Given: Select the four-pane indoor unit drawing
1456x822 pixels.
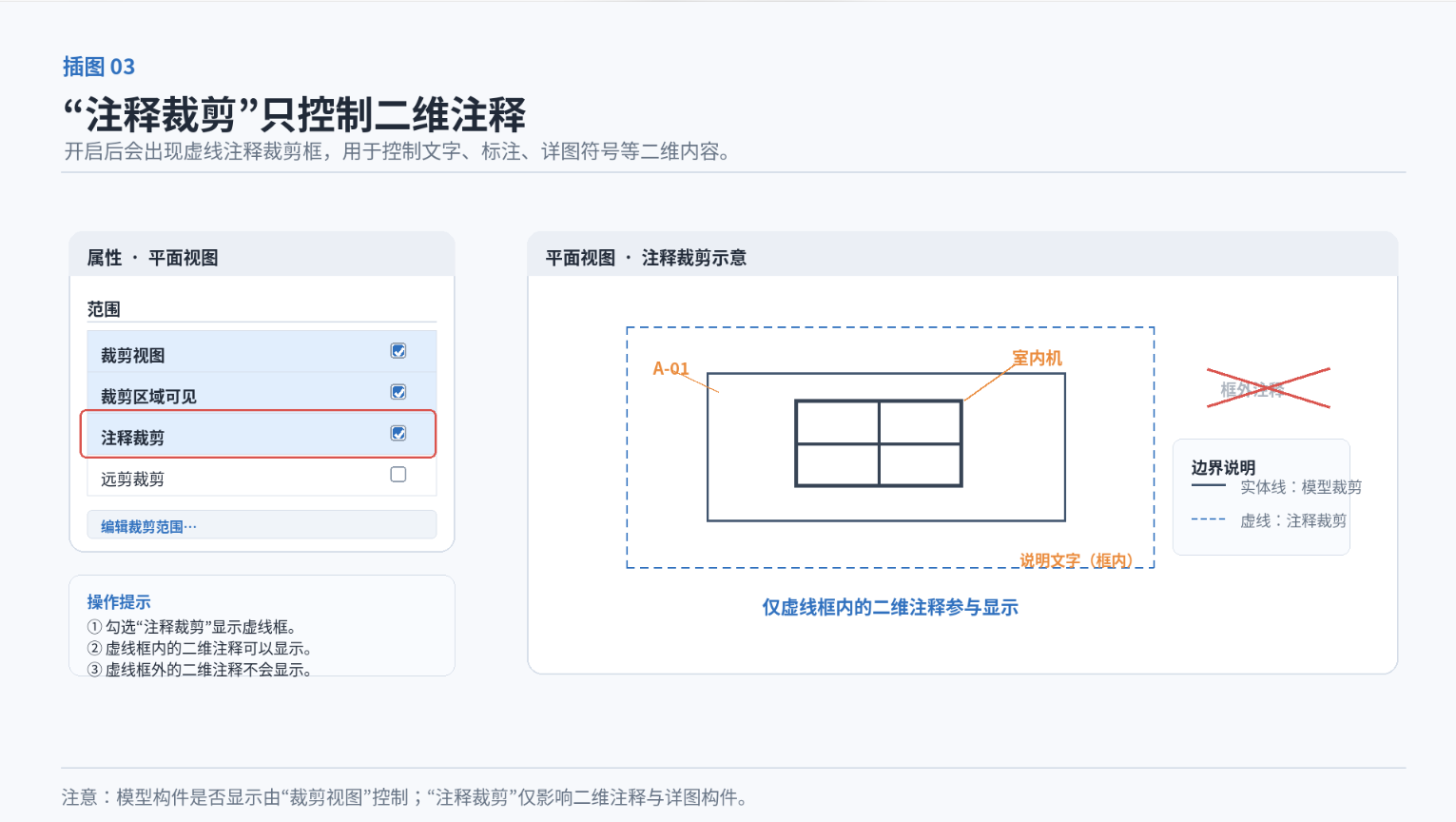Looking at the screenshot, I should (x=879, y=443).
